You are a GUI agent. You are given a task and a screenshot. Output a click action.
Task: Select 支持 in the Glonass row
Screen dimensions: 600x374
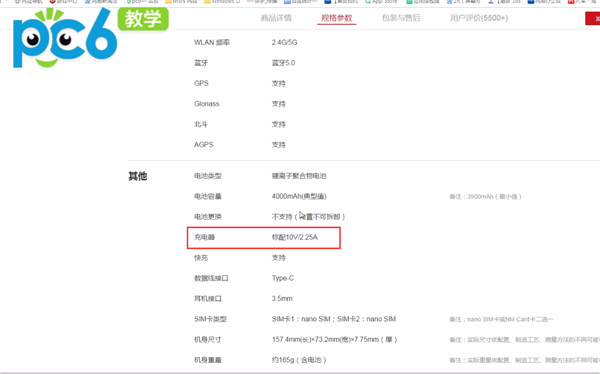tap(279, 104)
